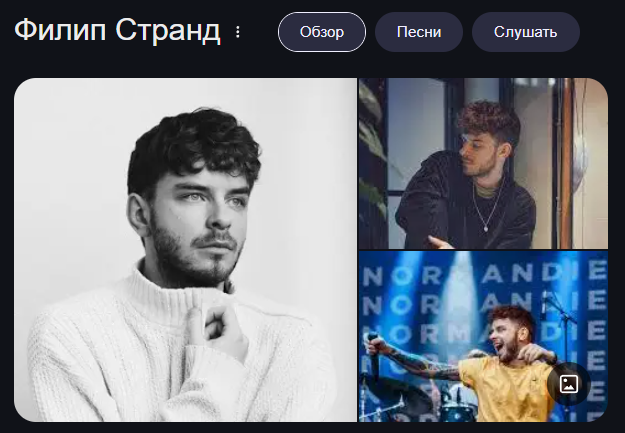Open the photo of man in black jacket
This screenshot has height=433, width=625.
tap(483, 163)
